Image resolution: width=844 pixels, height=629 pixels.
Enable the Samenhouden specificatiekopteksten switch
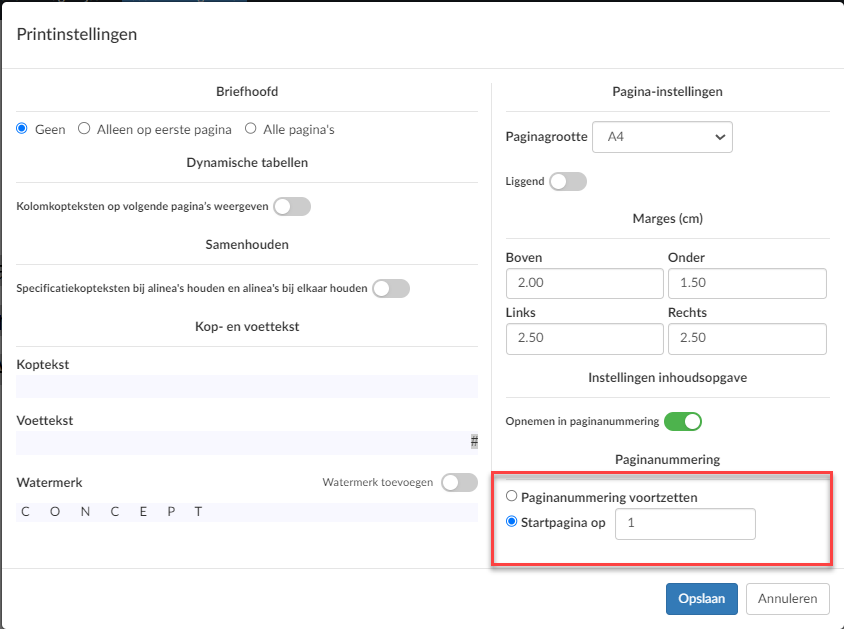[x=391, y=288]
